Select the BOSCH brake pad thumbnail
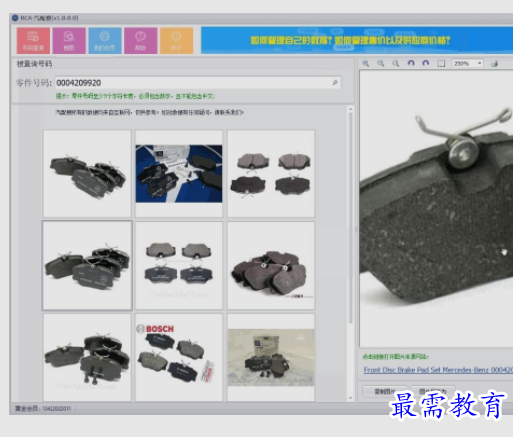513x437 pixels. [179, 357]
